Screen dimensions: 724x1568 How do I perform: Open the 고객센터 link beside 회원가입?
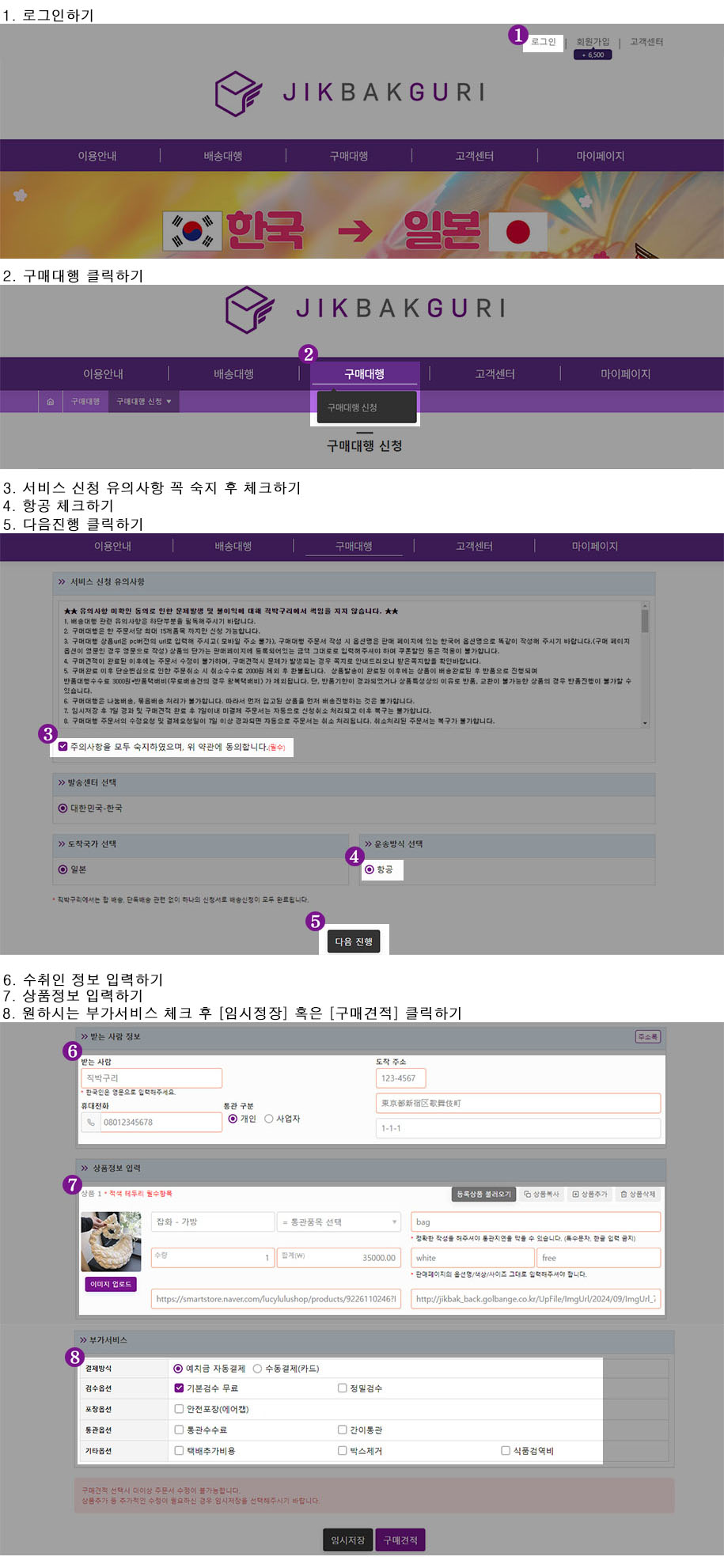click(x=646, y=42)
